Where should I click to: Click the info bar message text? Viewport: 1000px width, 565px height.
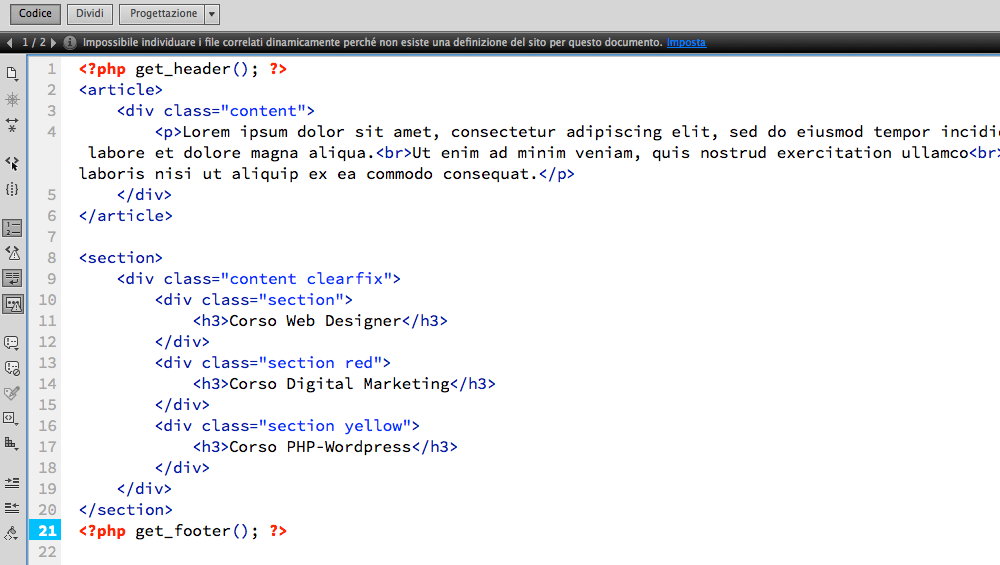click(x=372, y=43)
